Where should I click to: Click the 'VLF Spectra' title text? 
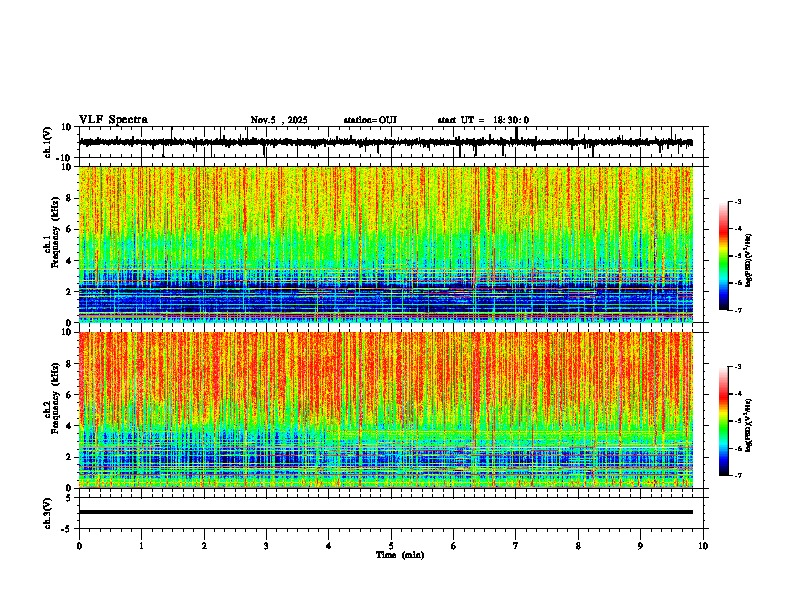[x=113, y=120]
